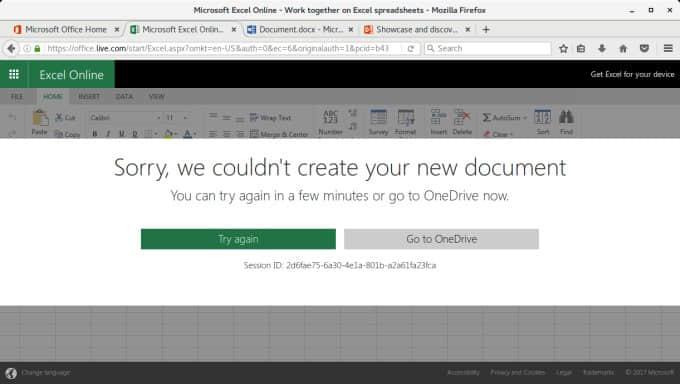Screen dimensions: 680x384
Task: Go to Firefox home page icon
Action: [623, 48]
